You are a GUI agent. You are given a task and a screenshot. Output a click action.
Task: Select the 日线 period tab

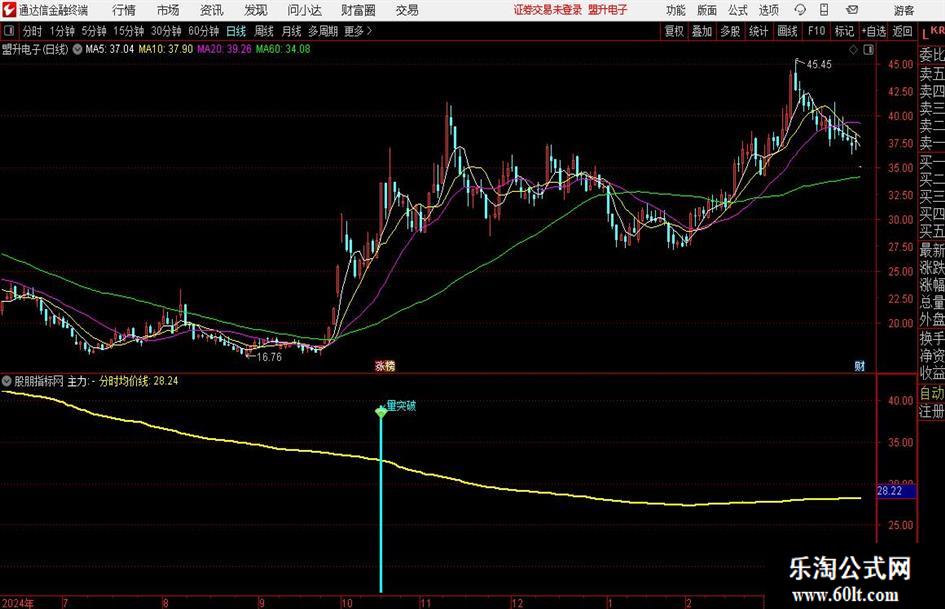click(236, 31)
